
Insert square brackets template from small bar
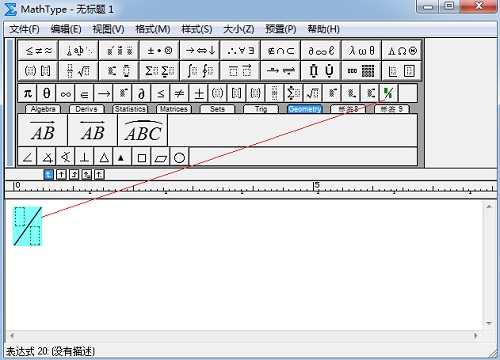coord(237,93)
